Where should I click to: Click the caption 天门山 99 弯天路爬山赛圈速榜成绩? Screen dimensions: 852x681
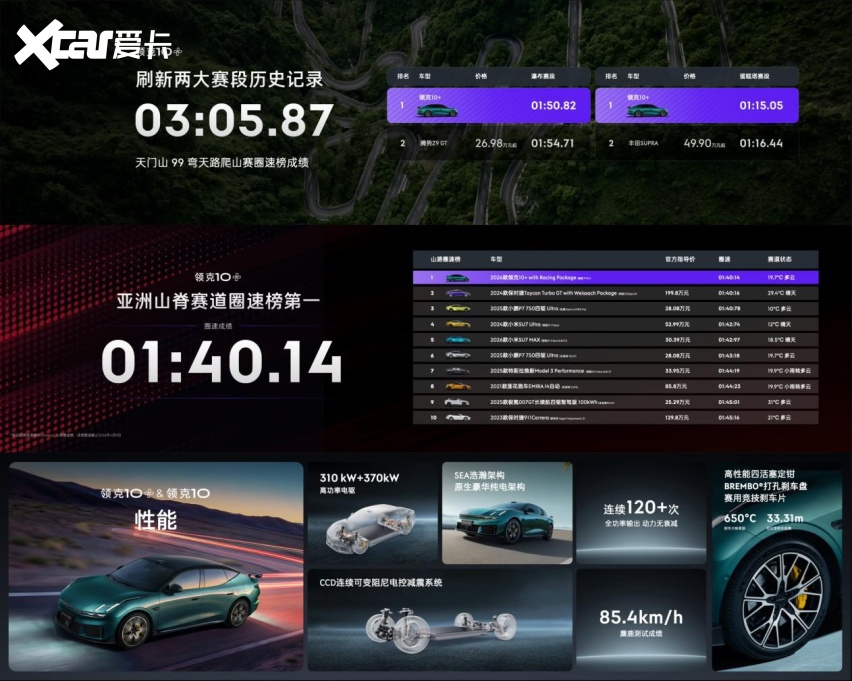[x=222, y=163]
